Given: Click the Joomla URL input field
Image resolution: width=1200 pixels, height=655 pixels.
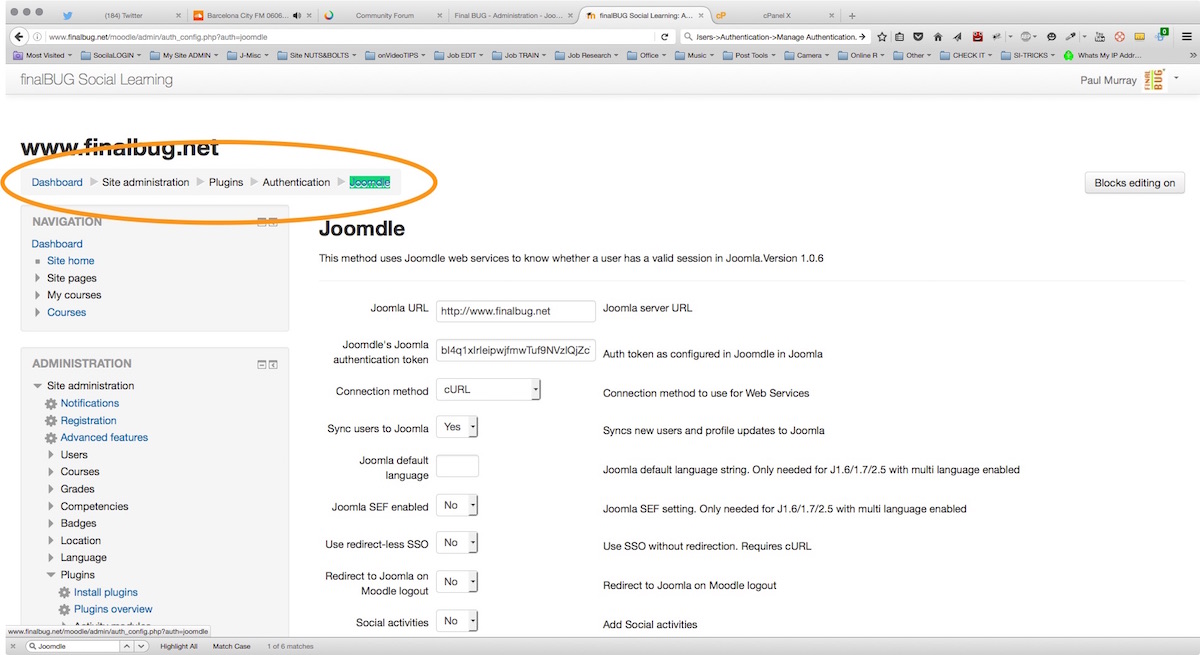Looking at the screenshot, I should (x=515, y=311).
